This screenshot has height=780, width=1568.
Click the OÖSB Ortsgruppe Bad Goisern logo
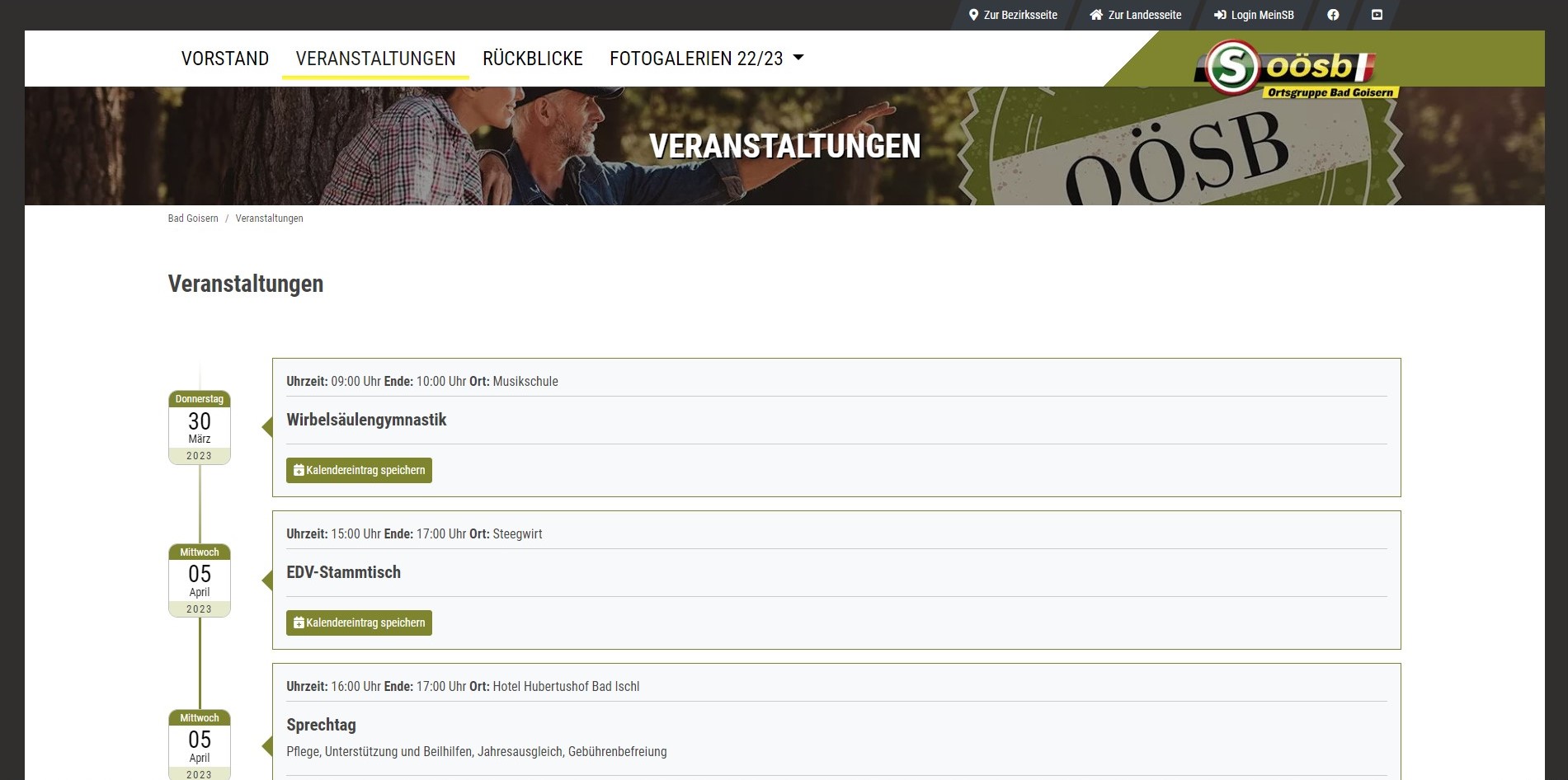tap(1296, 69)
